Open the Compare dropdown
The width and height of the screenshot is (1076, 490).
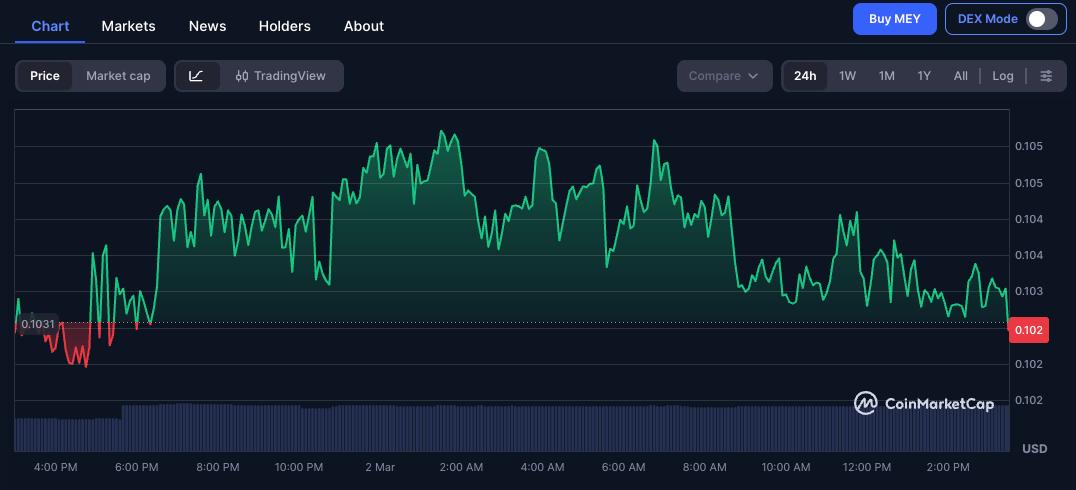coord(724,76)
